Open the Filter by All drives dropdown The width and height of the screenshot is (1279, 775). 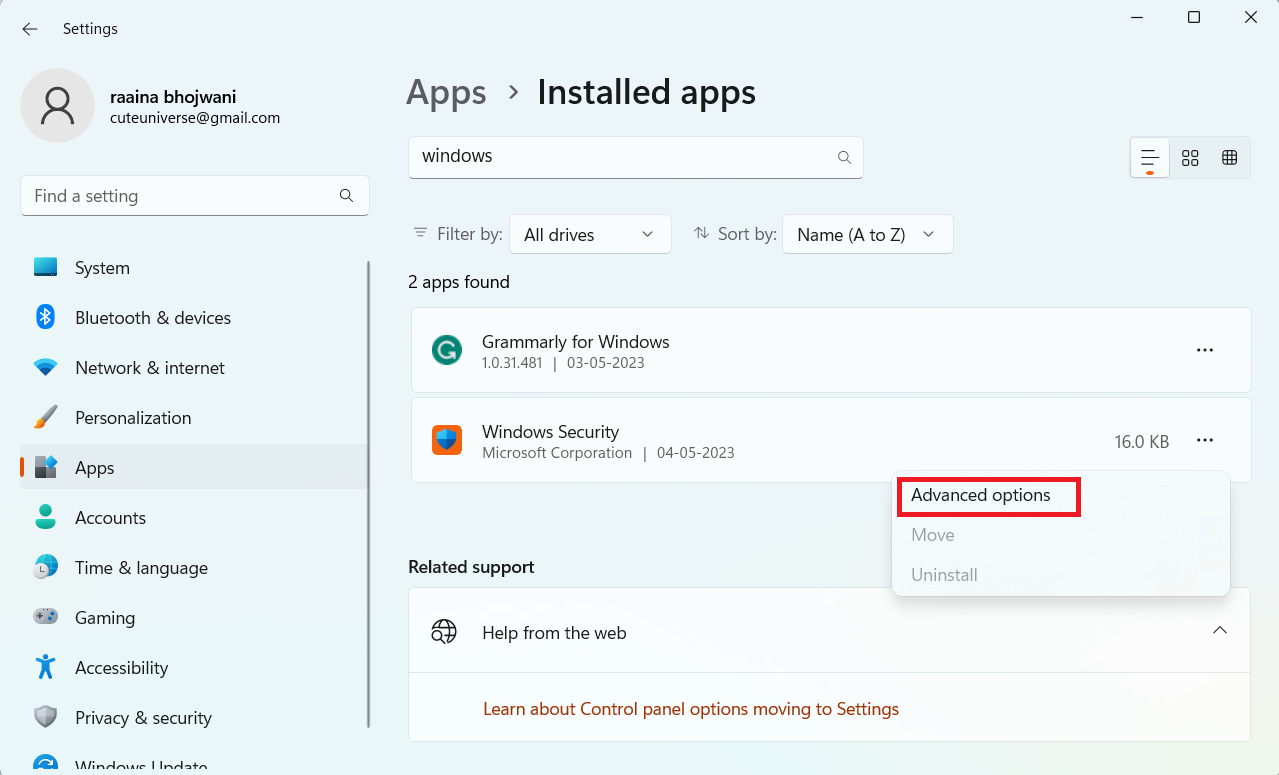[589, 234]
